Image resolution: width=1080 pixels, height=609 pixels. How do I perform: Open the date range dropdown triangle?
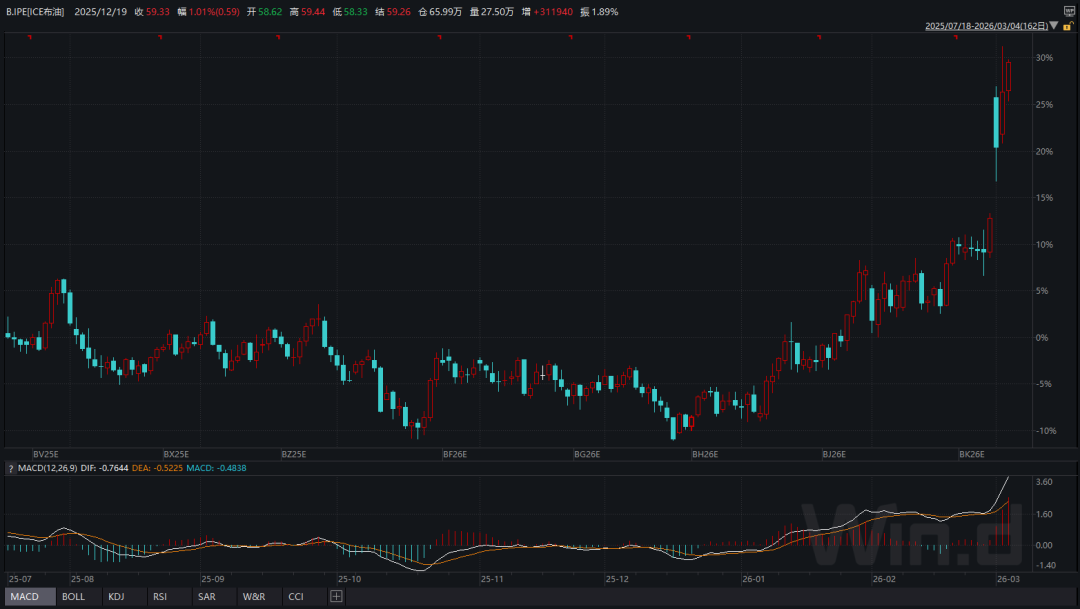pos(1053,26)
